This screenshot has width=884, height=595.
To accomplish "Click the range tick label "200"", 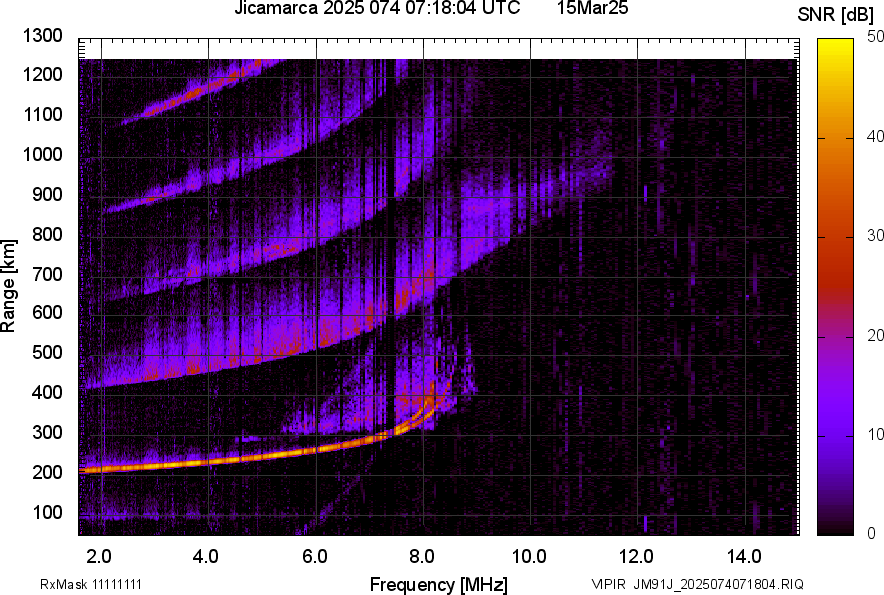I will pyautogui.click(x=47, y=472).
